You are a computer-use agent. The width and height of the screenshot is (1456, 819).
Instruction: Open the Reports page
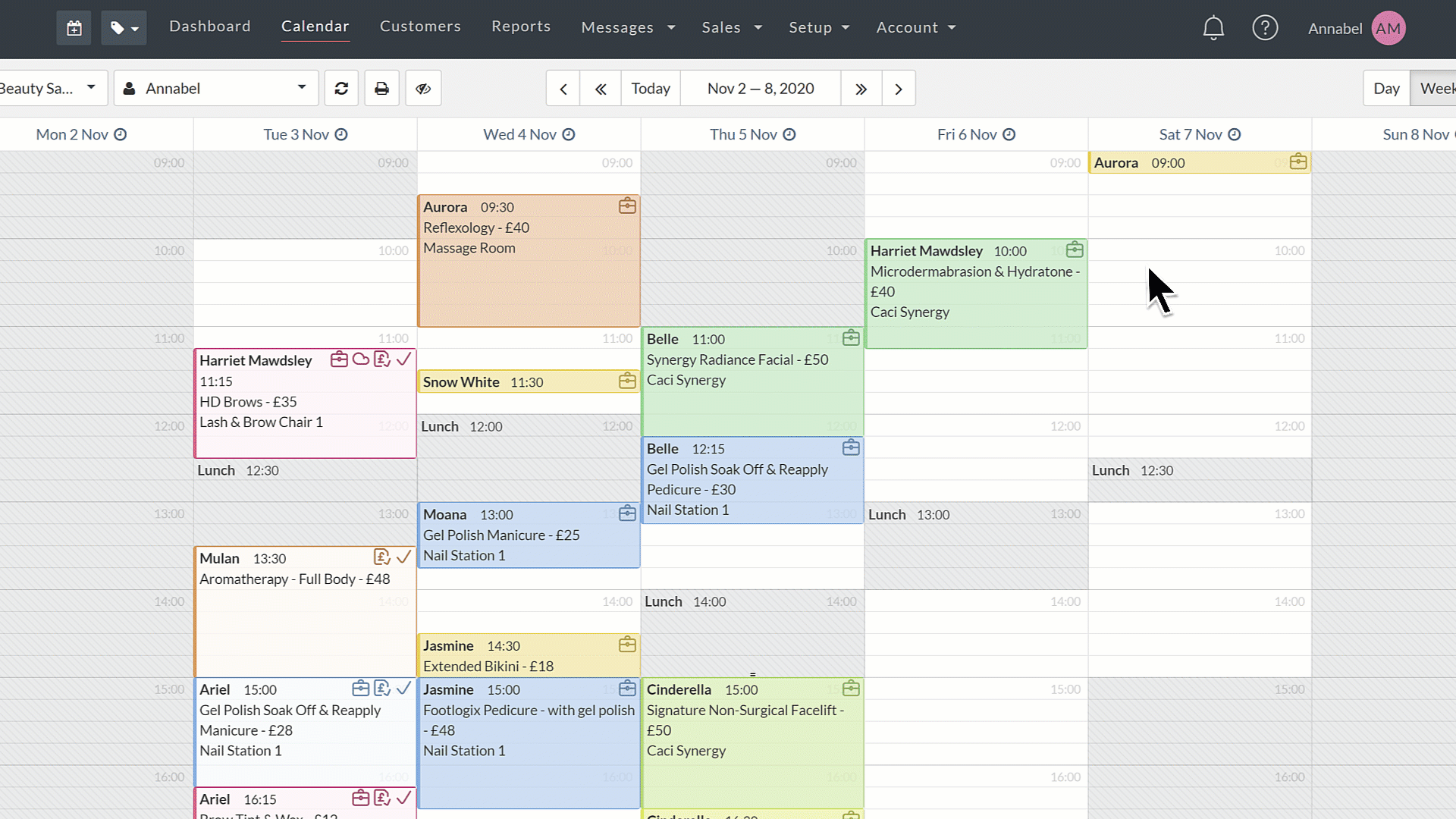tap(521, 27)
